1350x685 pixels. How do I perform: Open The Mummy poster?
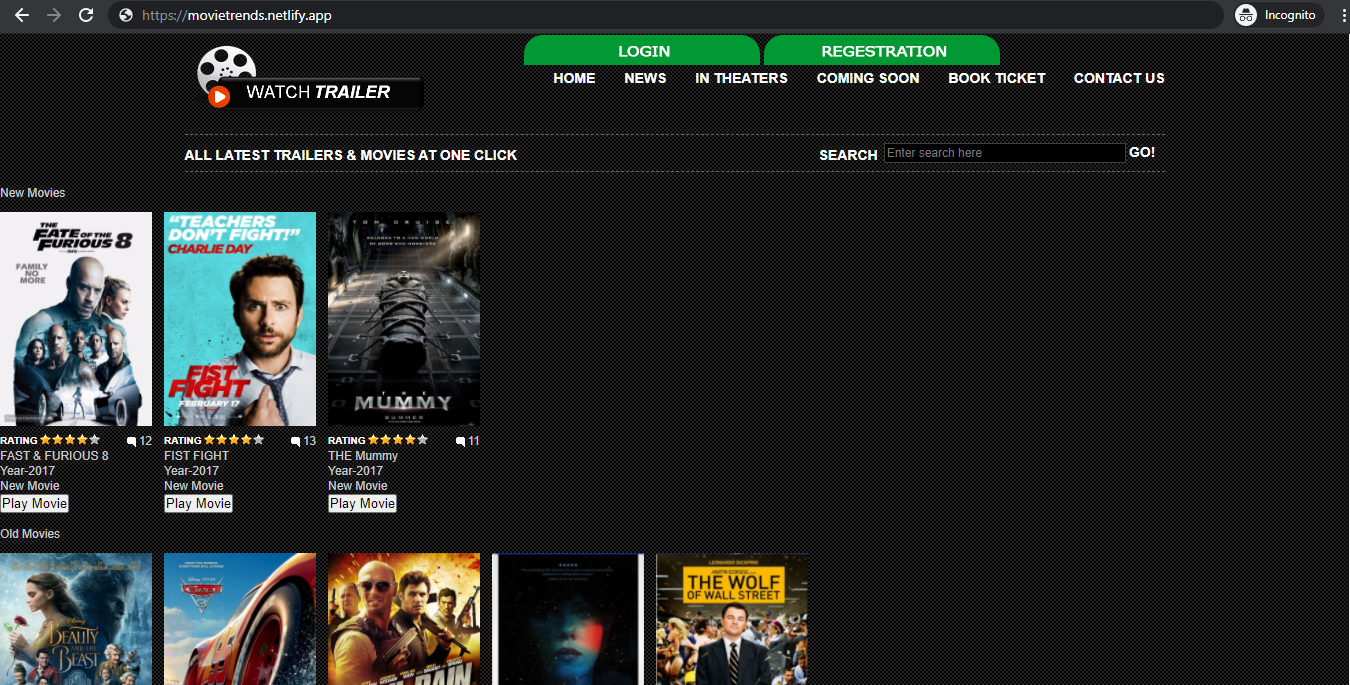404,319
